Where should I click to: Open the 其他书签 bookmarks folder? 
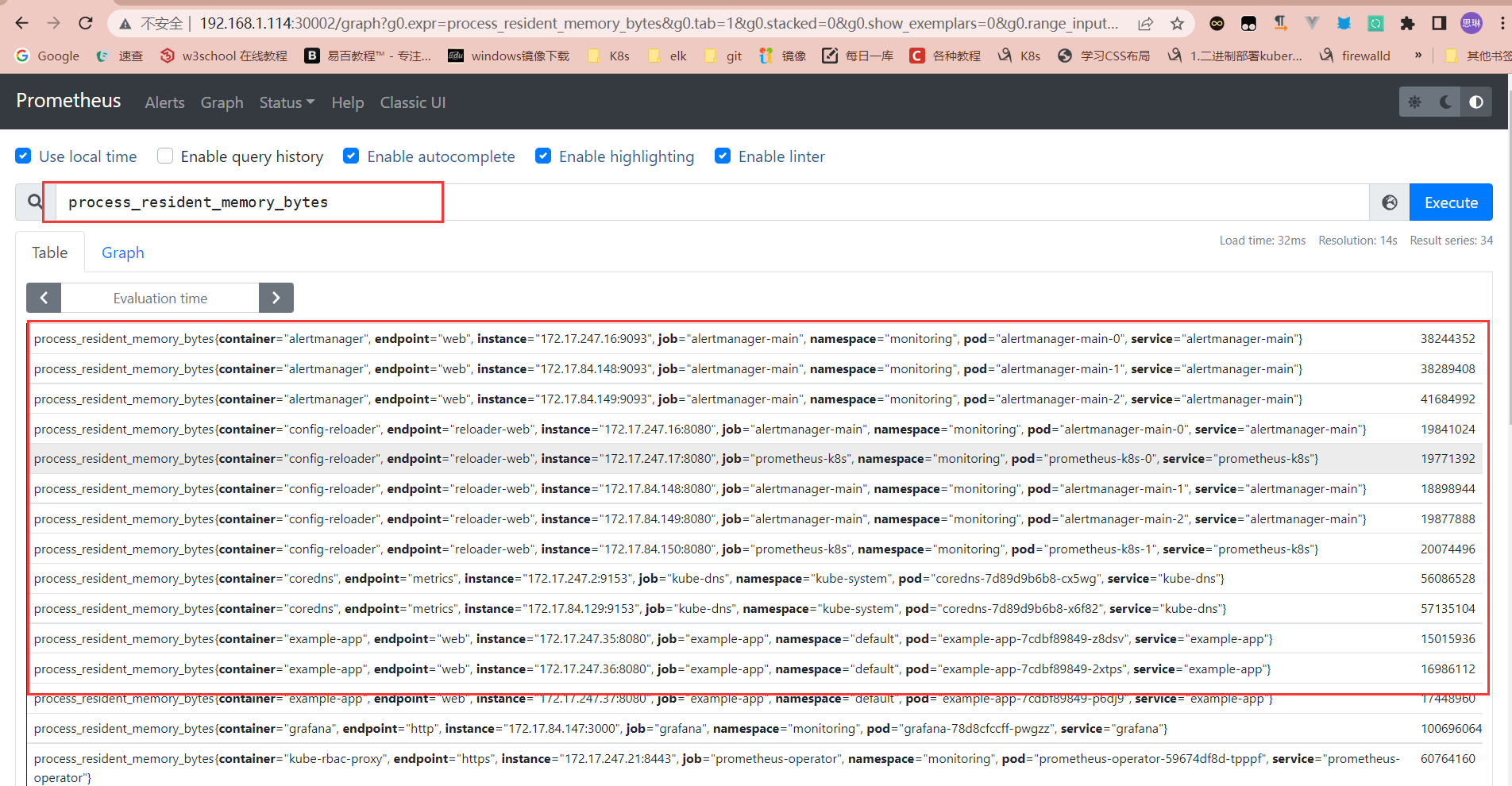point(1478,56)
